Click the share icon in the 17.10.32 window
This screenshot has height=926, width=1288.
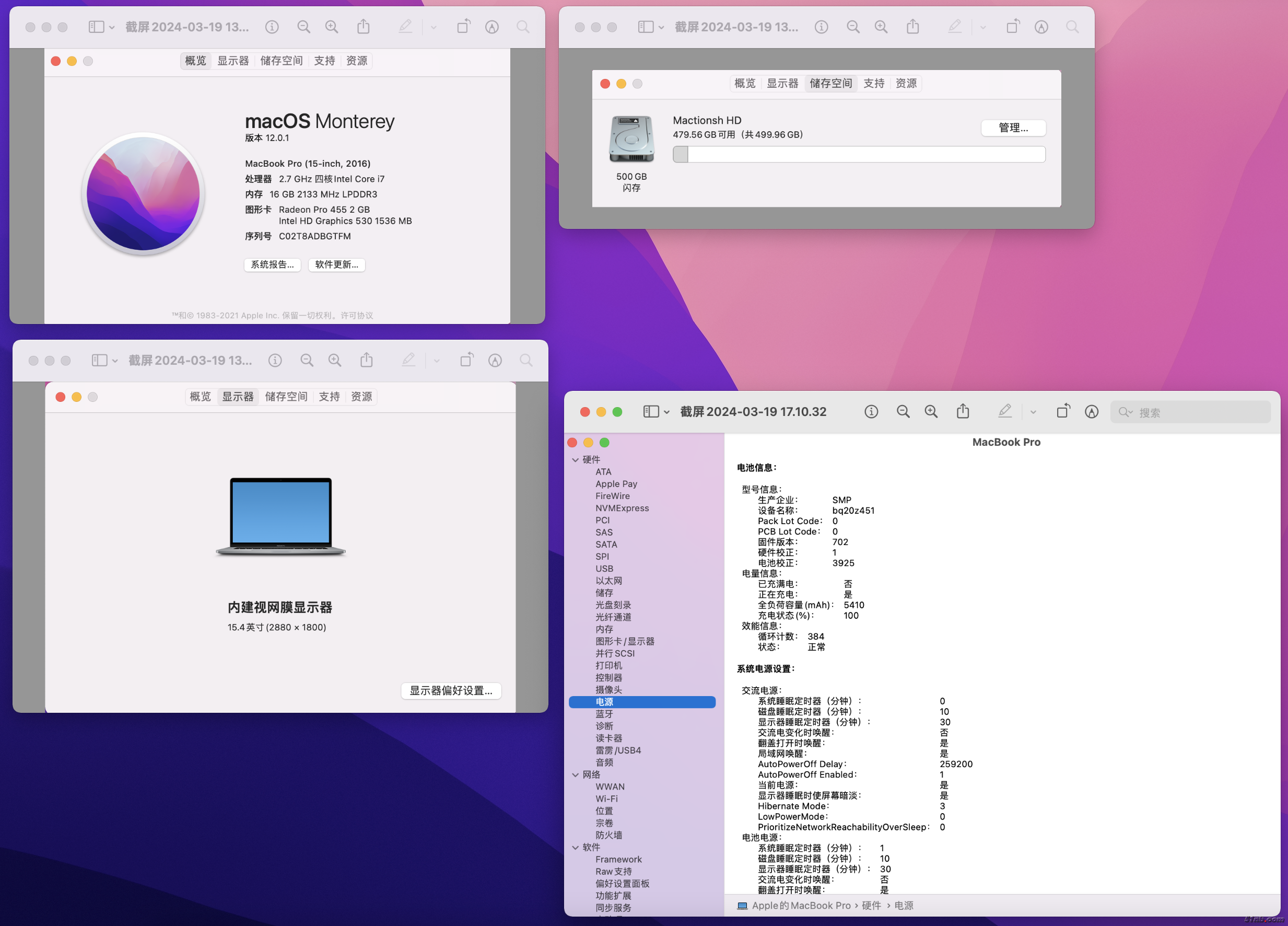963,411
